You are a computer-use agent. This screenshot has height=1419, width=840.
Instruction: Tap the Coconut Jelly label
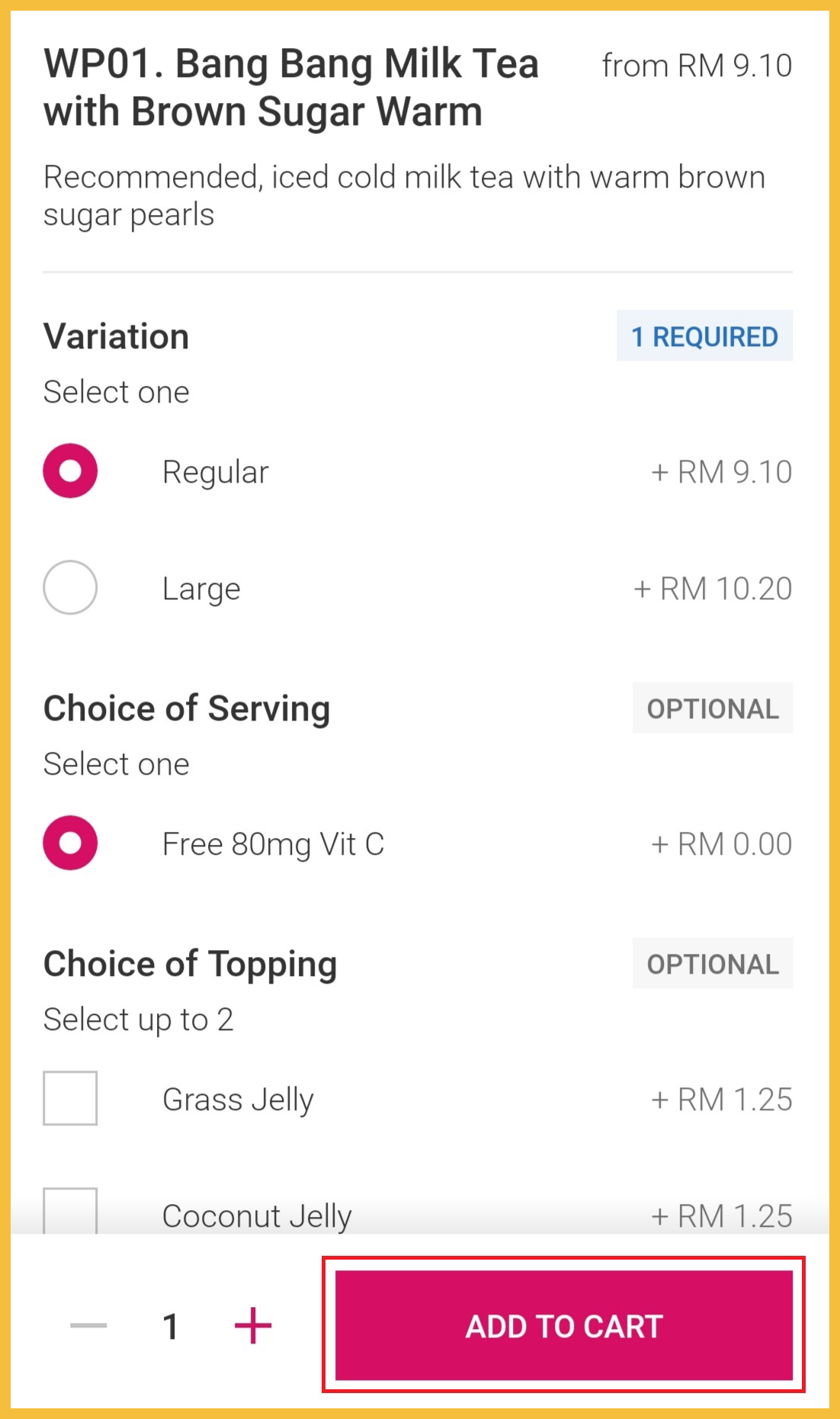pos(257,1215)
